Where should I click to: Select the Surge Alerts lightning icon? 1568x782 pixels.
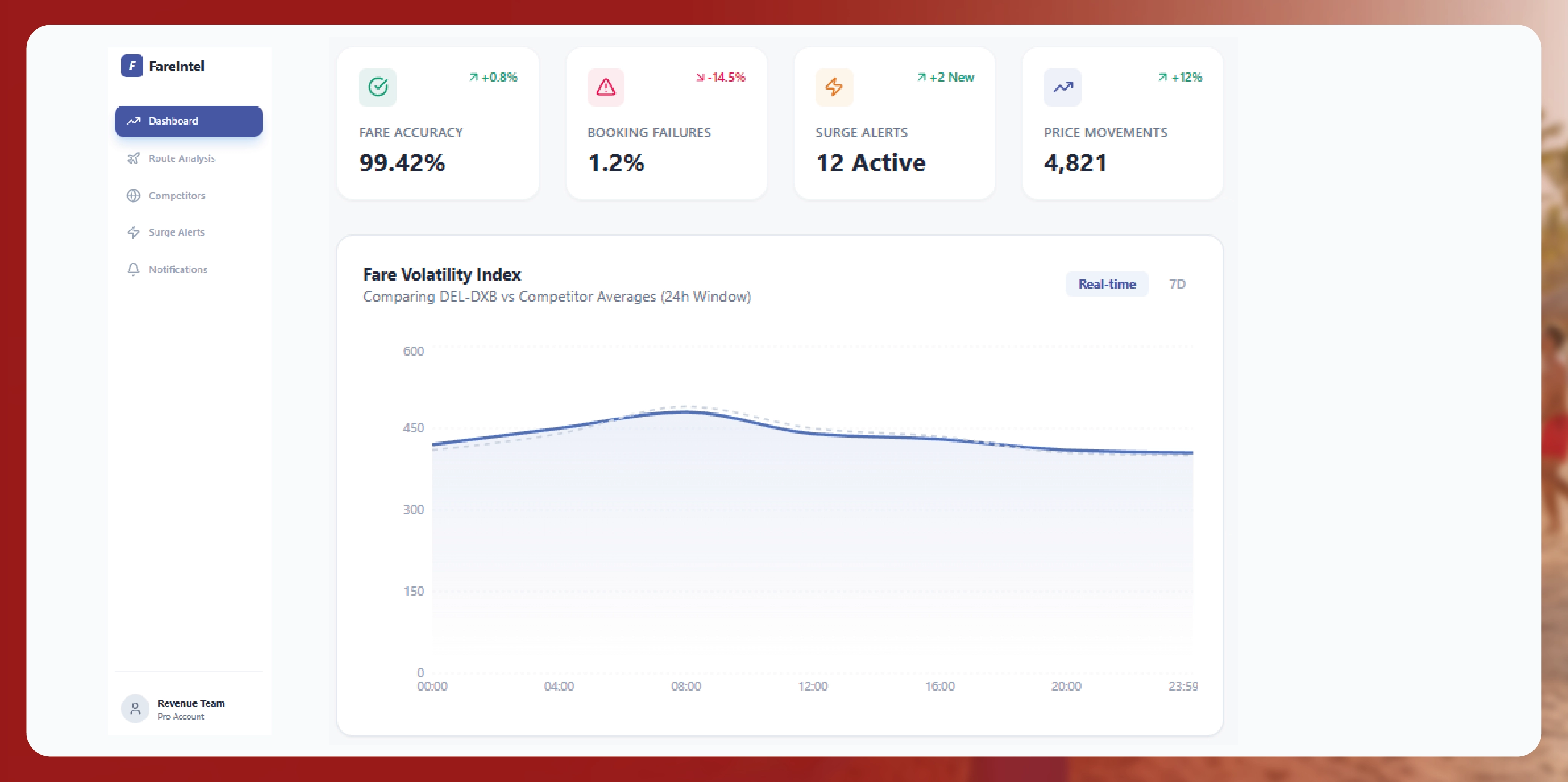click(x=133, y=232)
